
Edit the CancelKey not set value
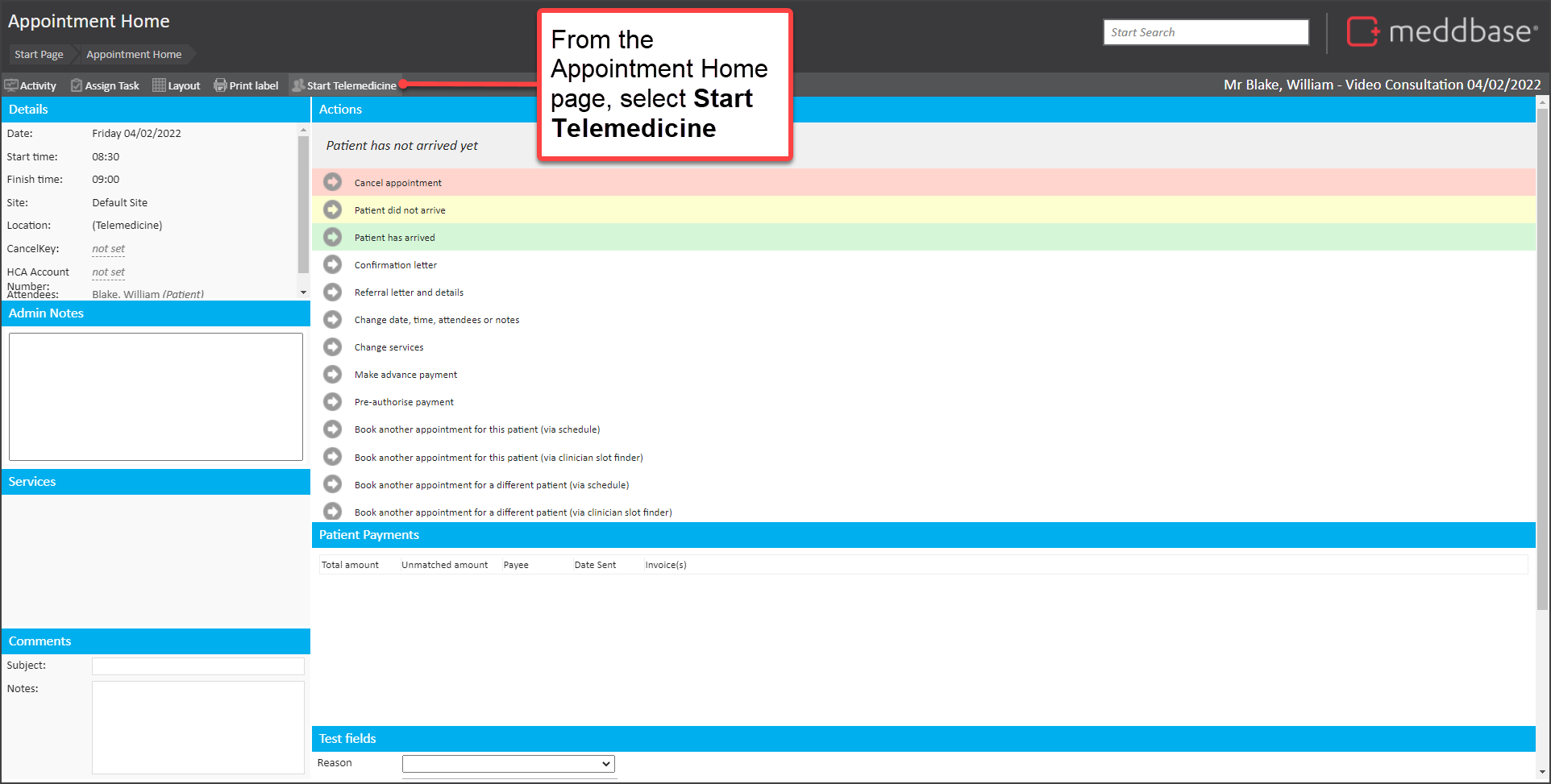point(108,249)
